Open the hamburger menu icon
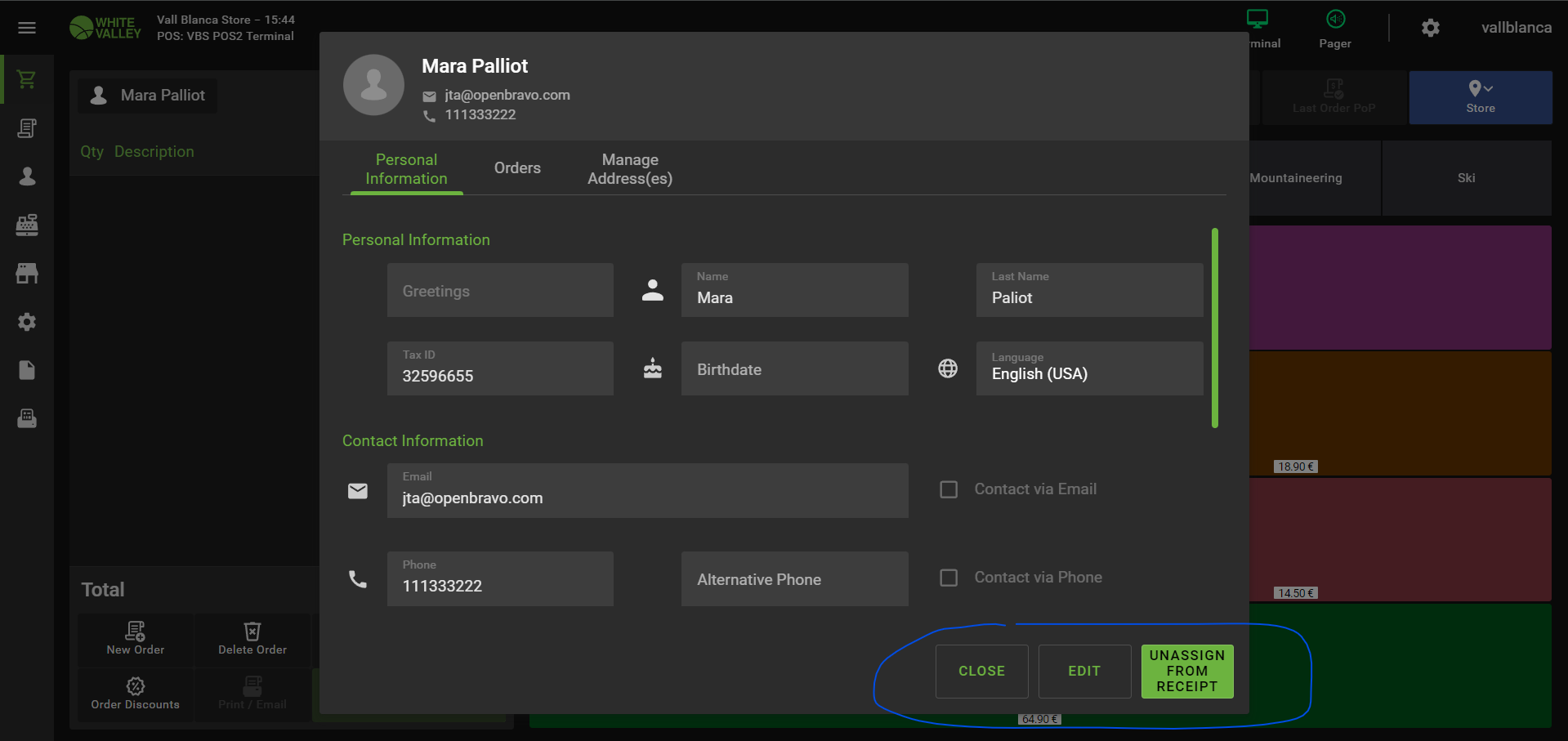The image size is (1568, 741). 27,28
